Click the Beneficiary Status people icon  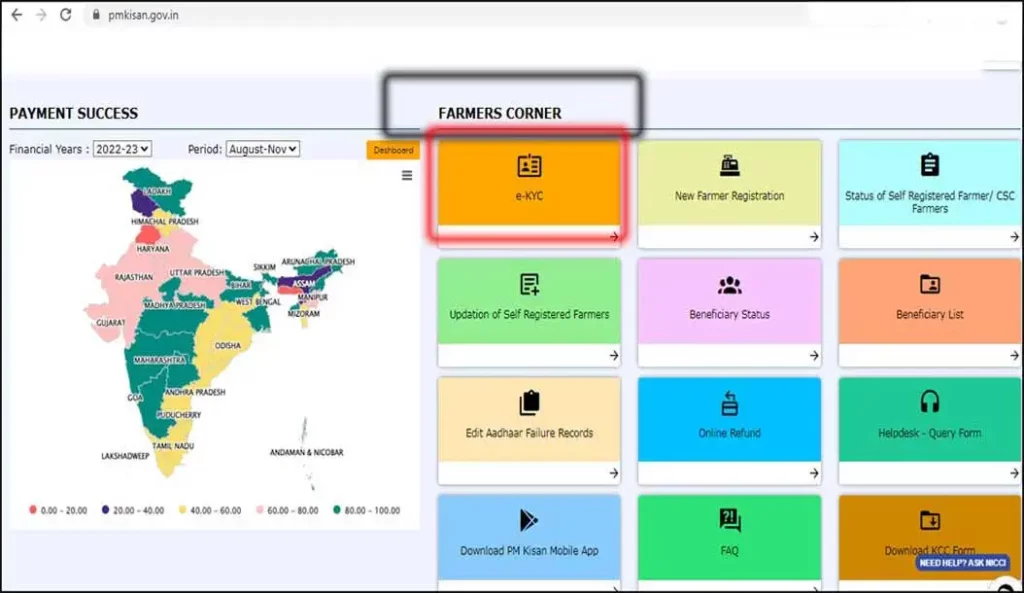[729, 285]
